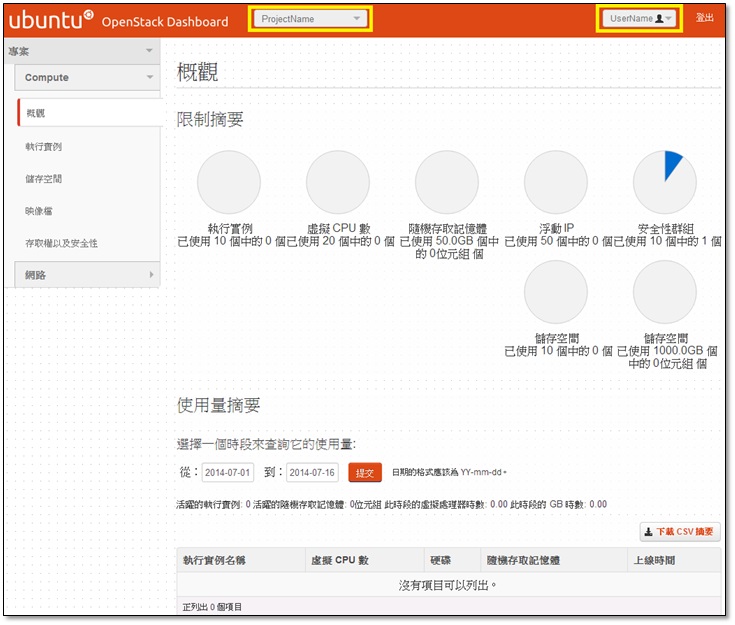Open the UserName account dropdown

pyautogui.click(x=639, y=19)
